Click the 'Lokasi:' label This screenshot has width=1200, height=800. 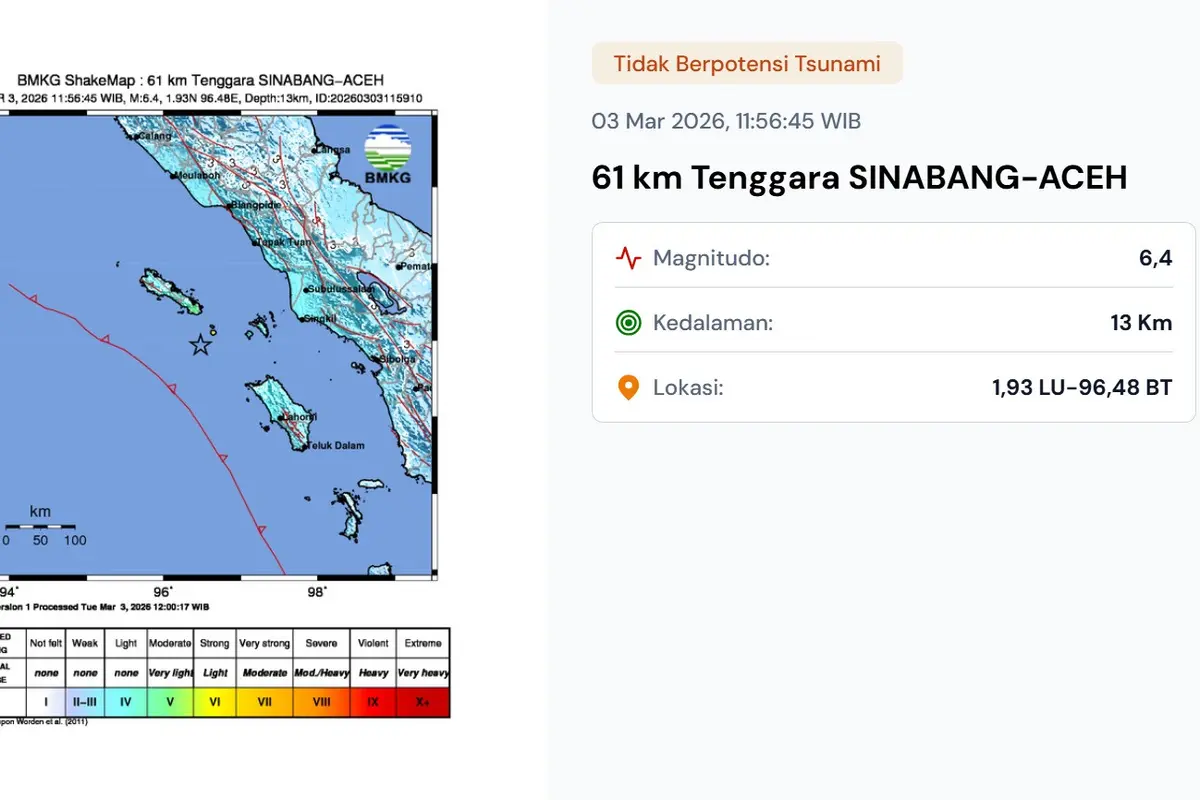coord(688,387)
